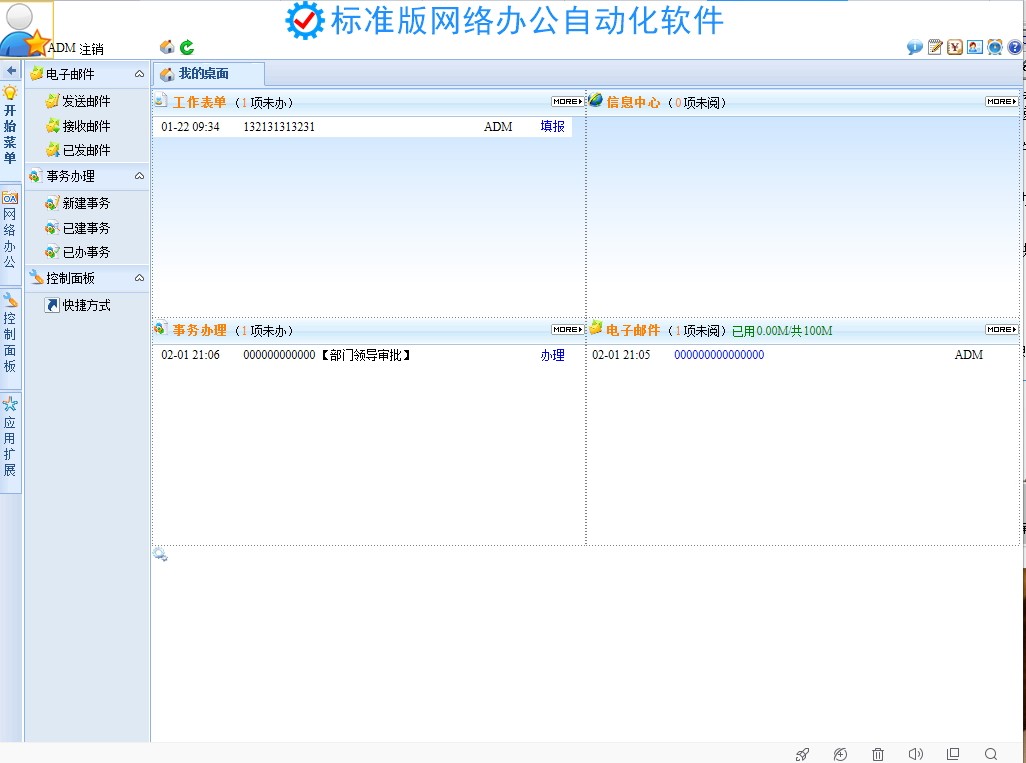Click the 注销 logout link
The height and width of the screenshot is (763, 1026).
92,48
